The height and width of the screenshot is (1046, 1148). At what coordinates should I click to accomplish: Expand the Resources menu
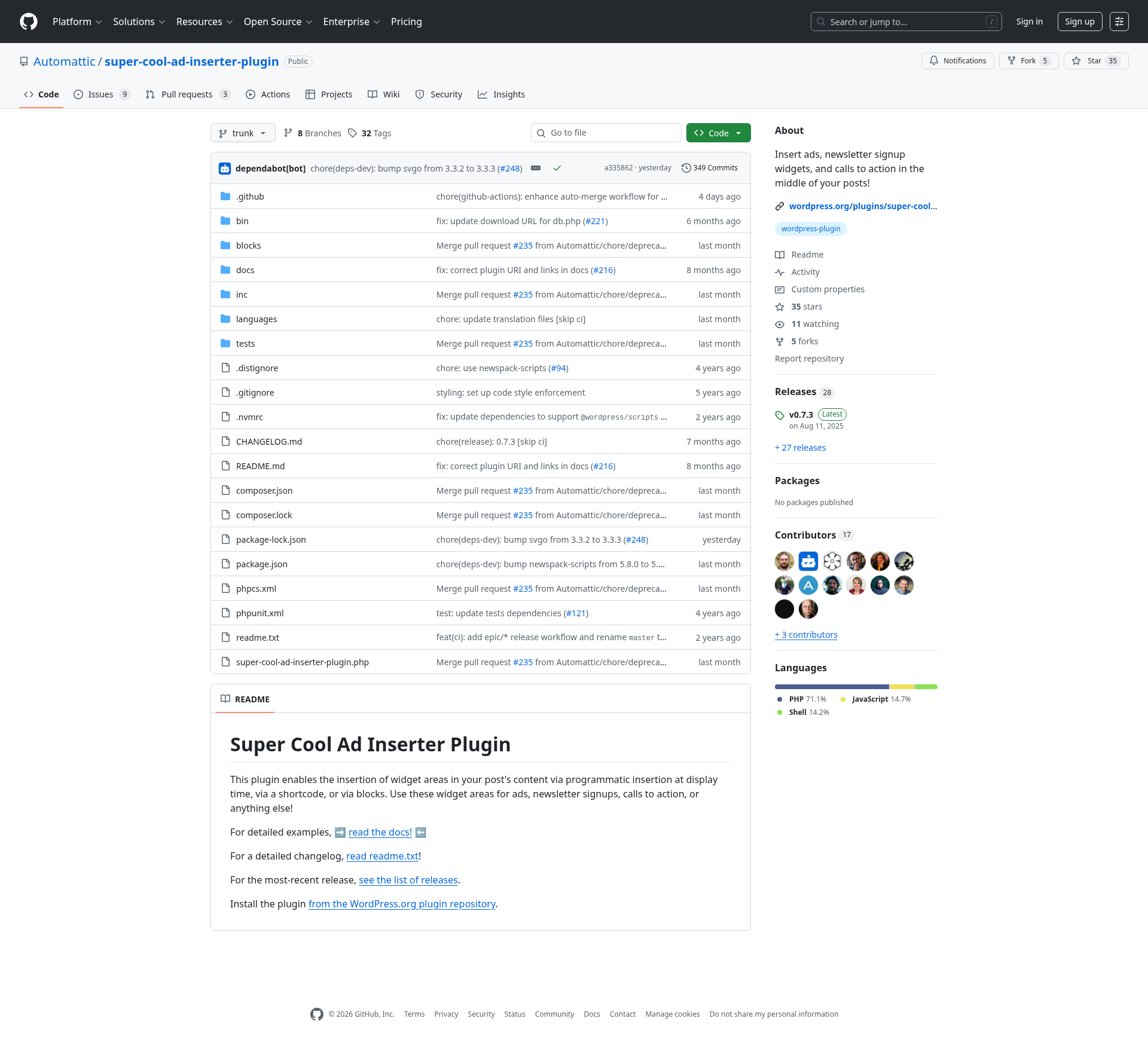coord(204,22)
